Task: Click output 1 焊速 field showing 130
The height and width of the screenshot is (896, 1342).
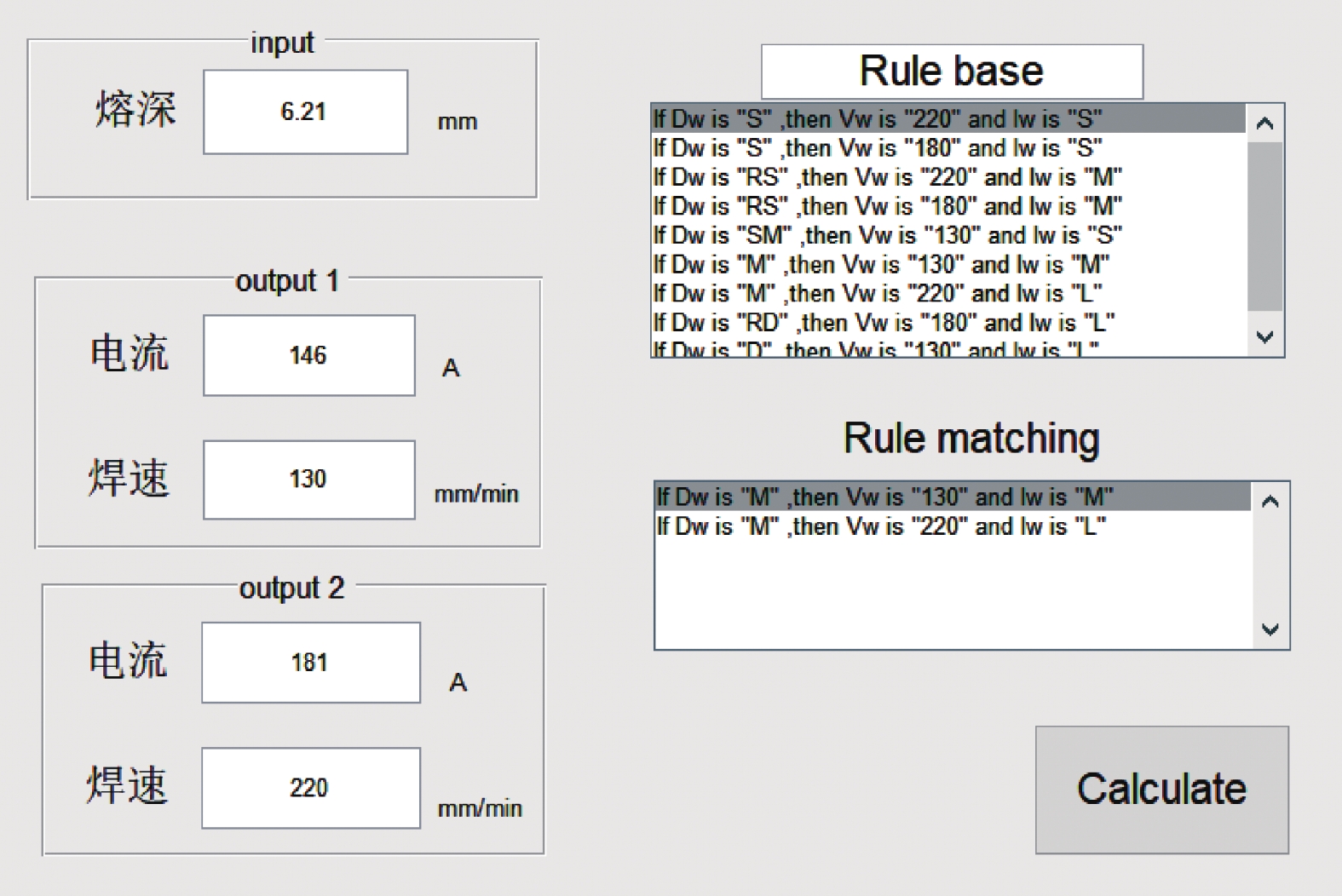Action: [308, 480]
